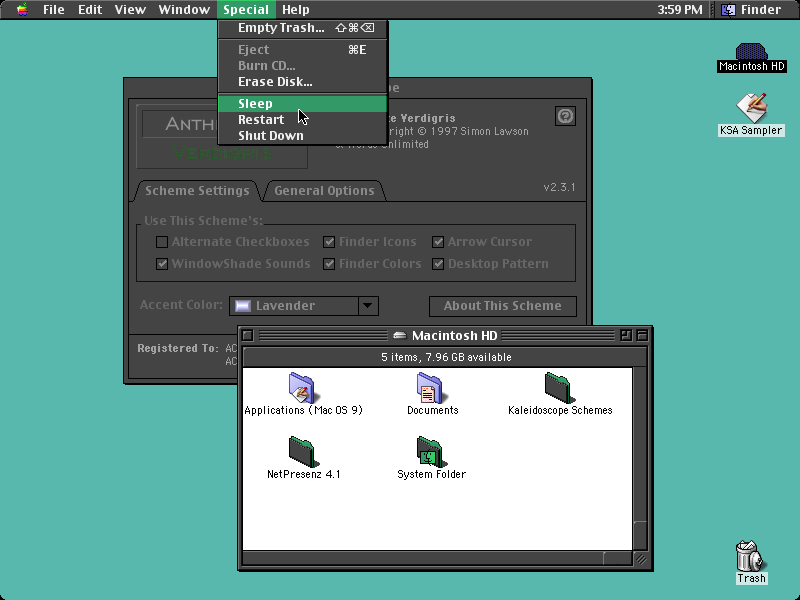Open the Macintosh HD desktop drive icon
This screenshot has height=600, width=800.
(751, 52)
